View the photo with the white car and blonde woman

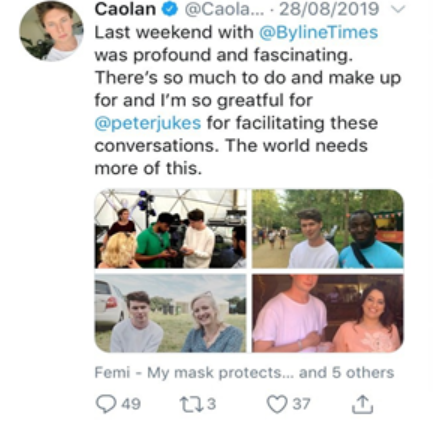tap(171, 313)
